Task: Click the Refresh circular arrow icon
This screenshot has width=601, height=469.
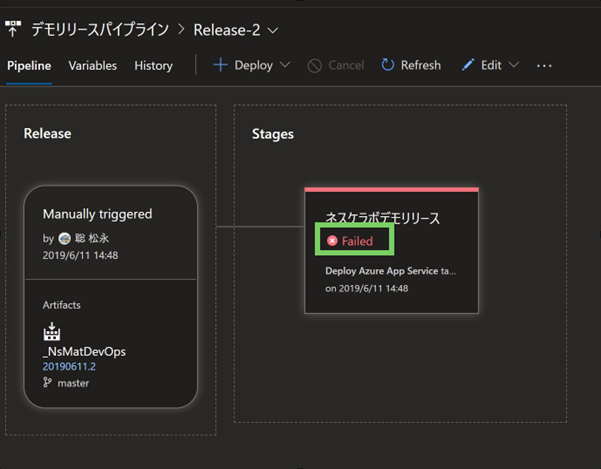Action: 388,65
